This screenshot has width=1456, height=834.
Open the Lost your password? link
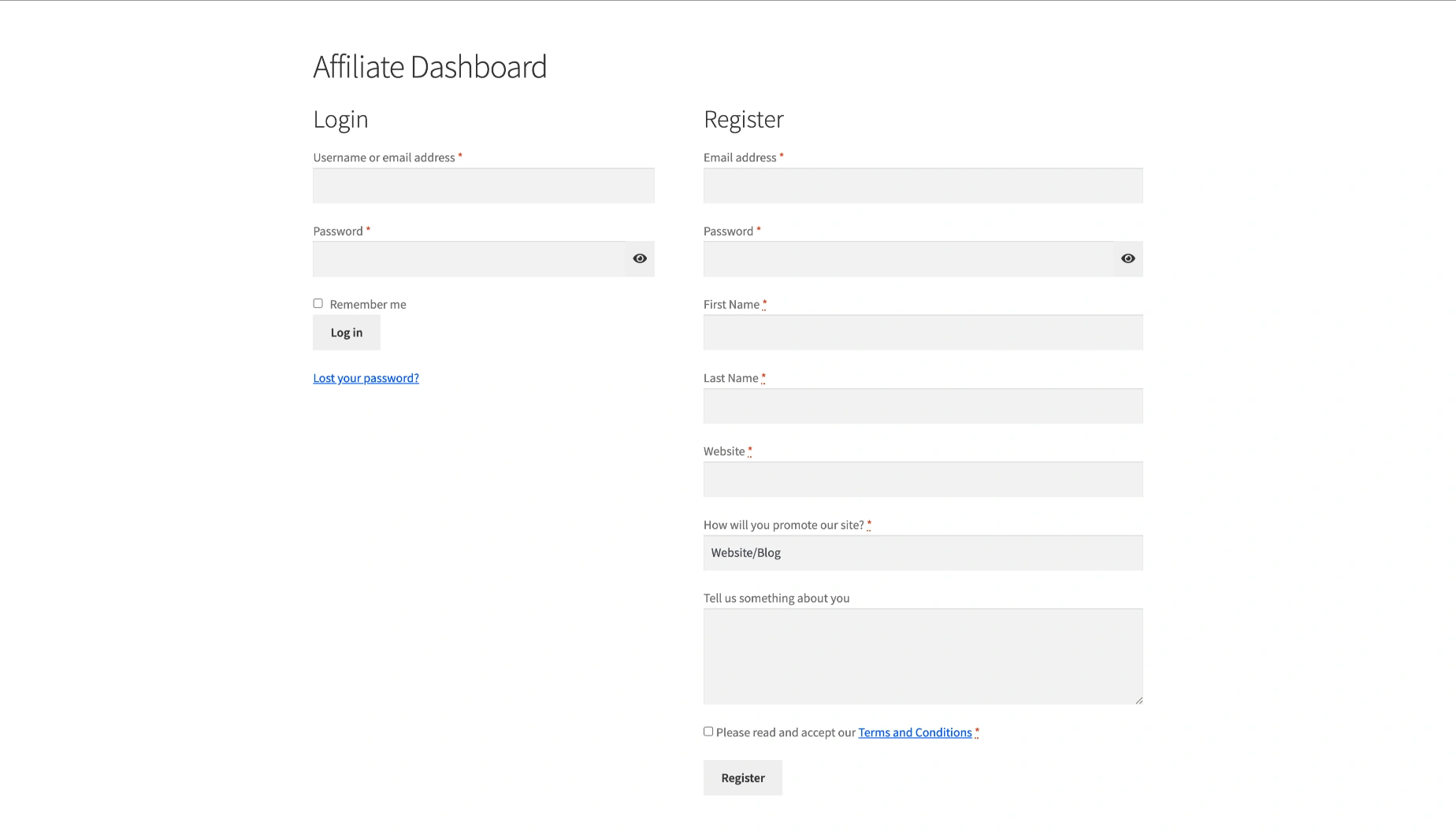pyautogui.click(x=366, y=378)
